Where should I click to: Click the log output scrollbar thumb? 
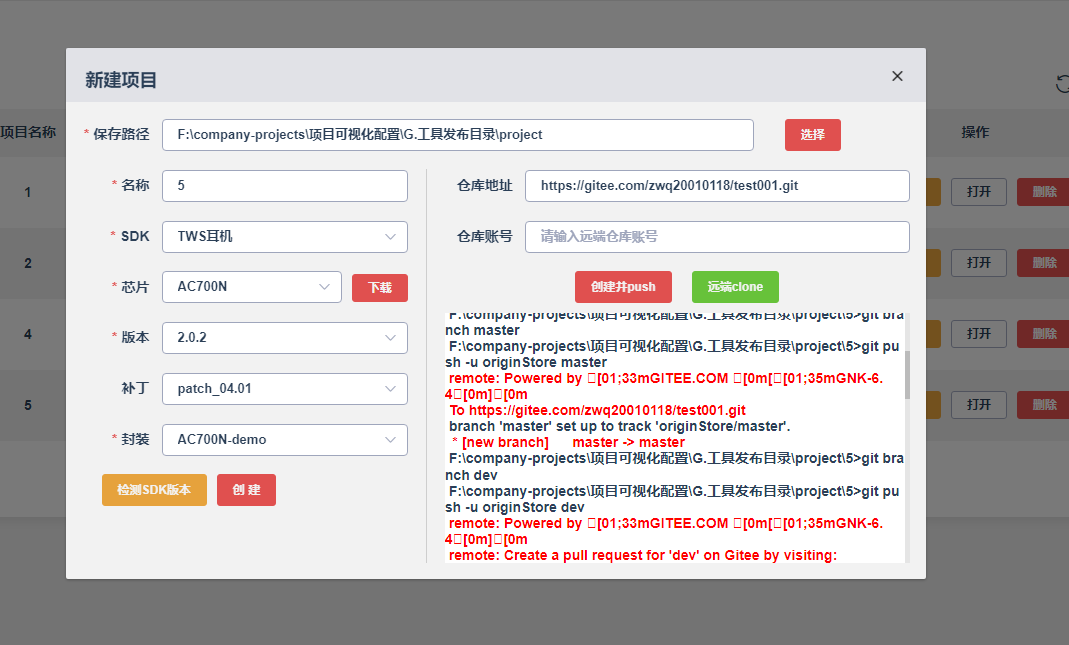(907, 375)
